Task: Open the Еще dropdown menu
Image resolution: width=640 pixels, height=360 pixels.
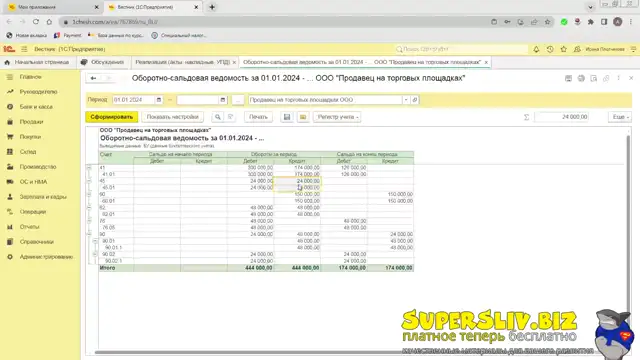Action: click(x=620, y=117)
